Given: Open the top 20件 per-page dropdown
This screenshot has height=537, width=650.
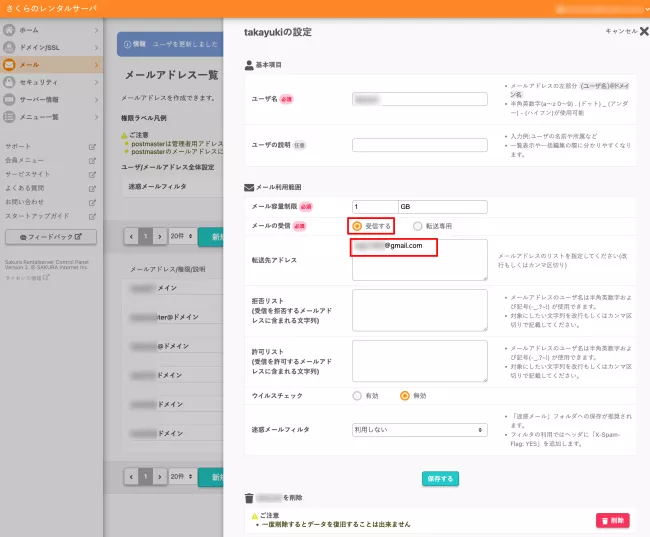Looking at the screenshot, I should [x=182, y=236].
